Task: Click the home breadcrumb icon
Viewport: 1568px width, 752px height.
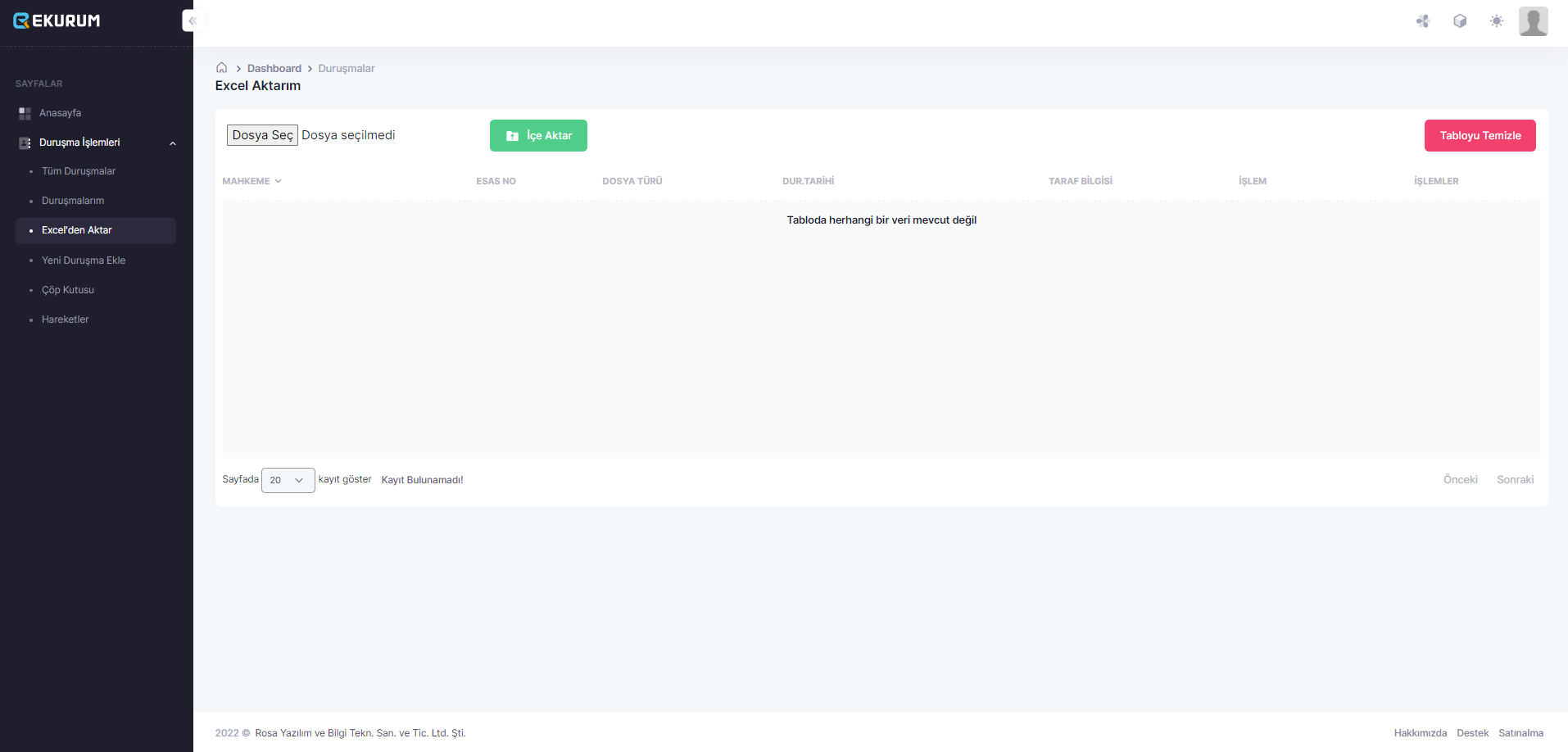Action: pos(221,68)
